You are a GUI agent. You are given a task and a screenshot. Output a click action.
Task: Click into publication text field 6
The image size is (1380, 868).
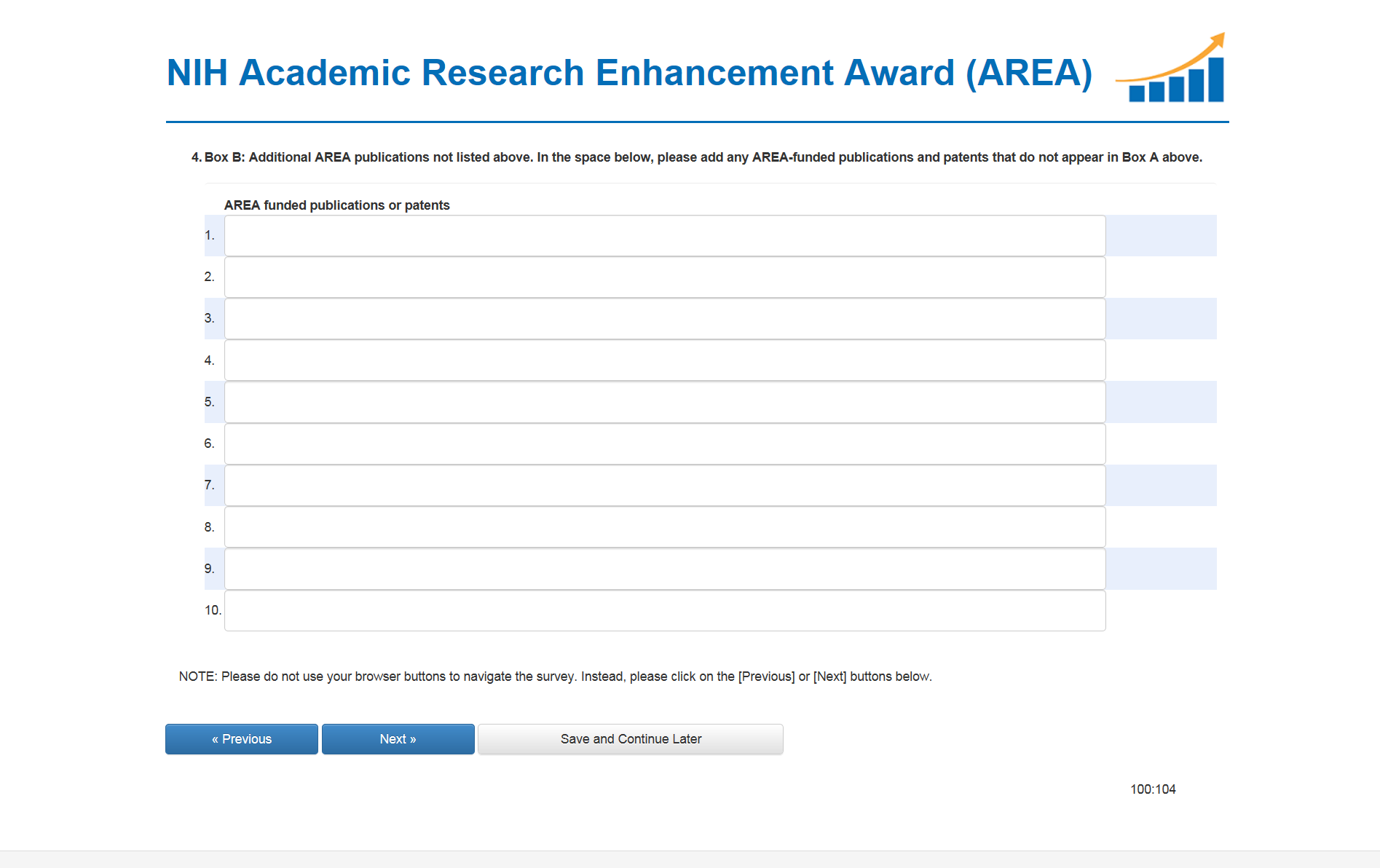point(664,444)
